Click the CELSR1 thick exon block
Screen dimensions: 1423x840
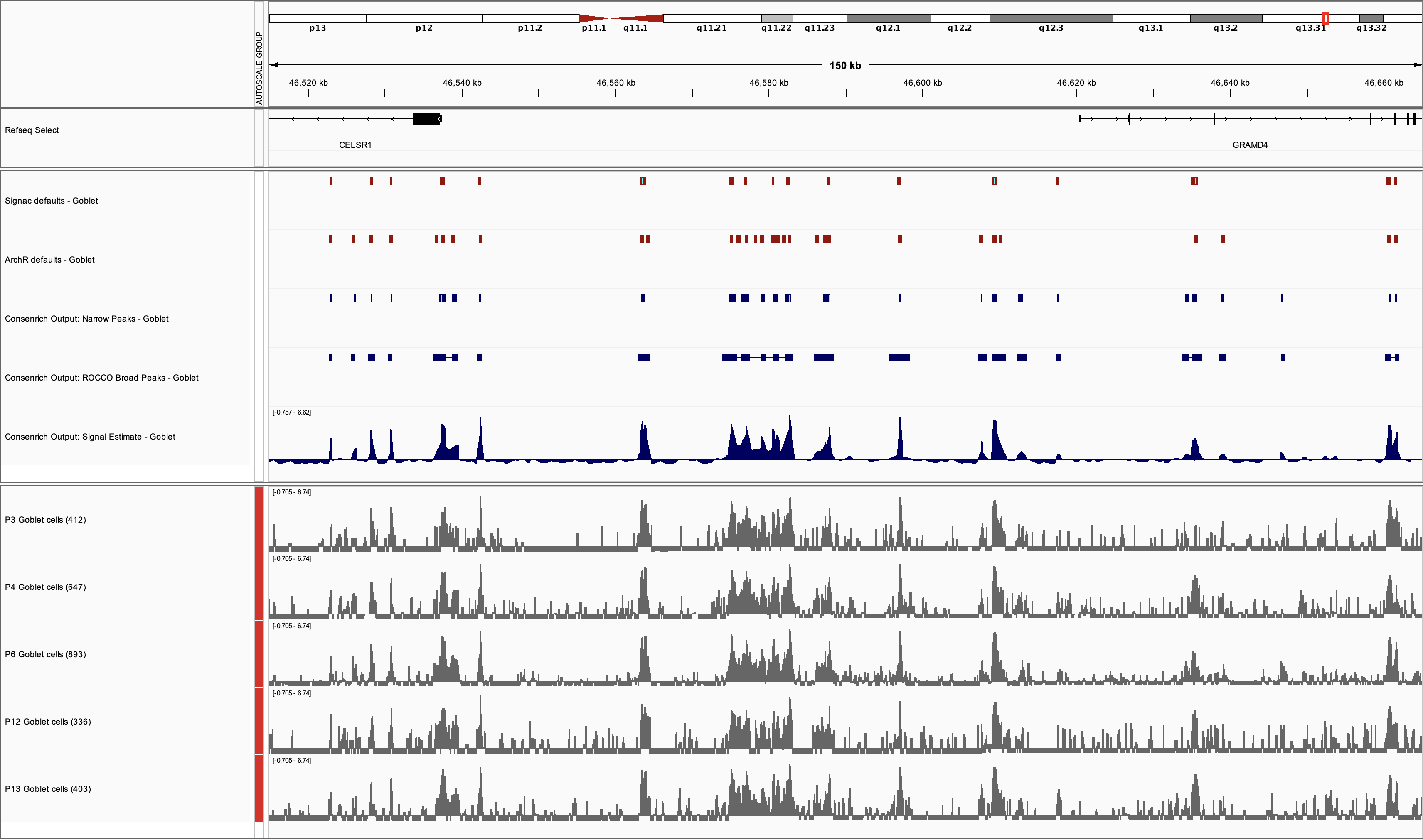coord(426,119)
